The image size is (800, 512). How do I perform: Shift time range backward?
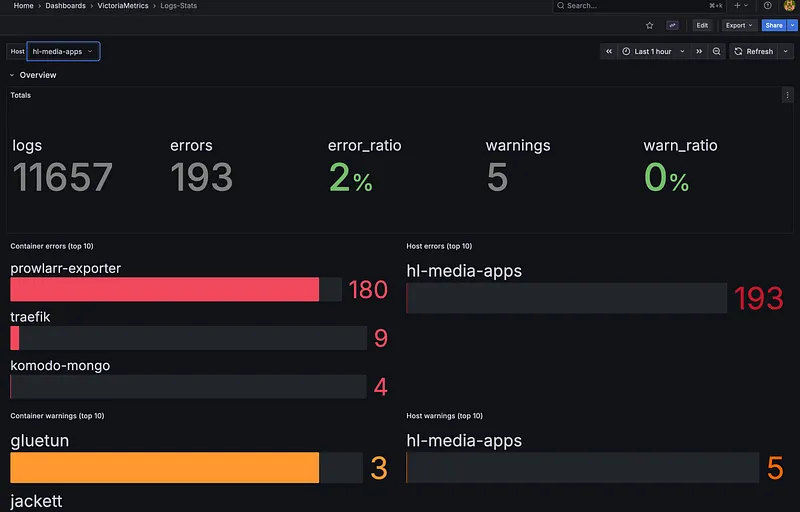click(x=609, y=51)
